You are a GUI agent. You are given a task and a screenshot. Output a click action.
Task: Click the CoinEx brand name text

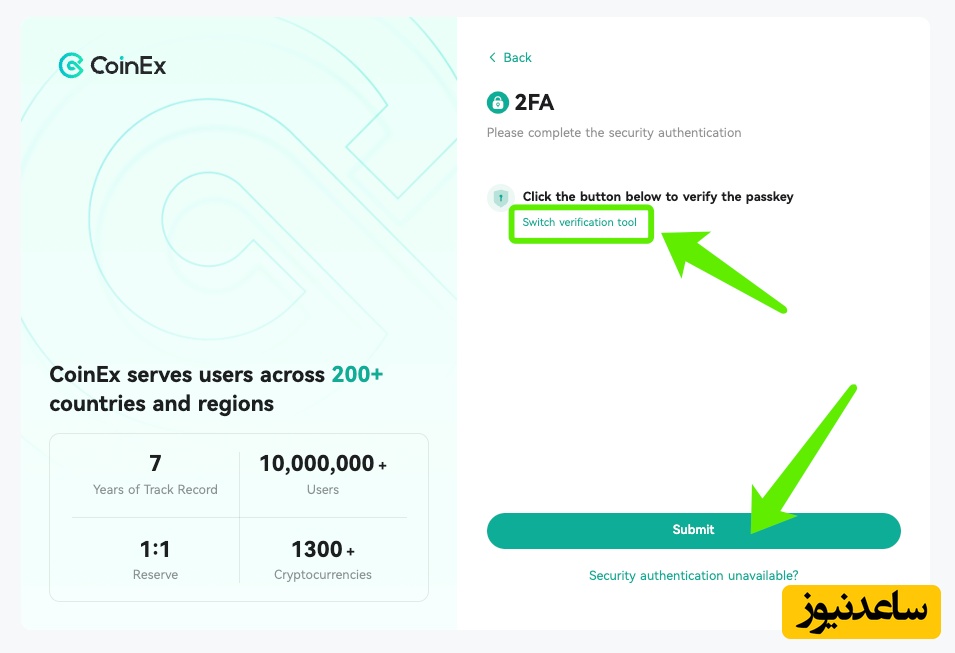[x=128, y=66]
